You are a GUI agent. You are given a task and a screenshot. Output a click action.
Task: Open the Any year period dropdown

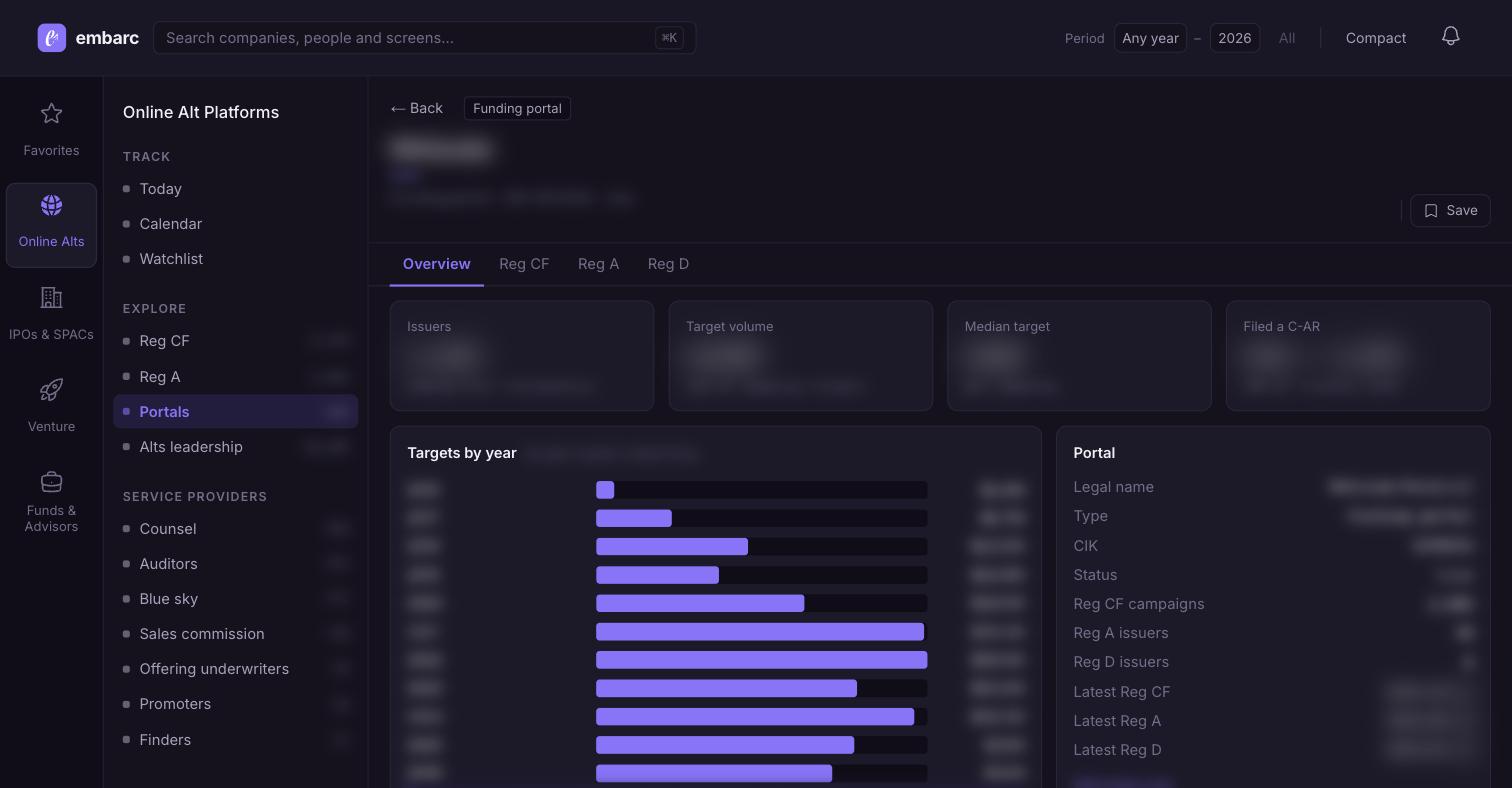[x=1150, y=38]
